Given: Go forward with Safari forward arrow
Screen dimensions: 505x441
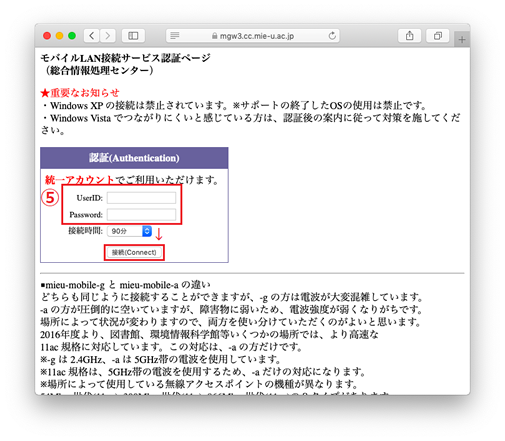Looking at the screenshot, I should 108,36.
